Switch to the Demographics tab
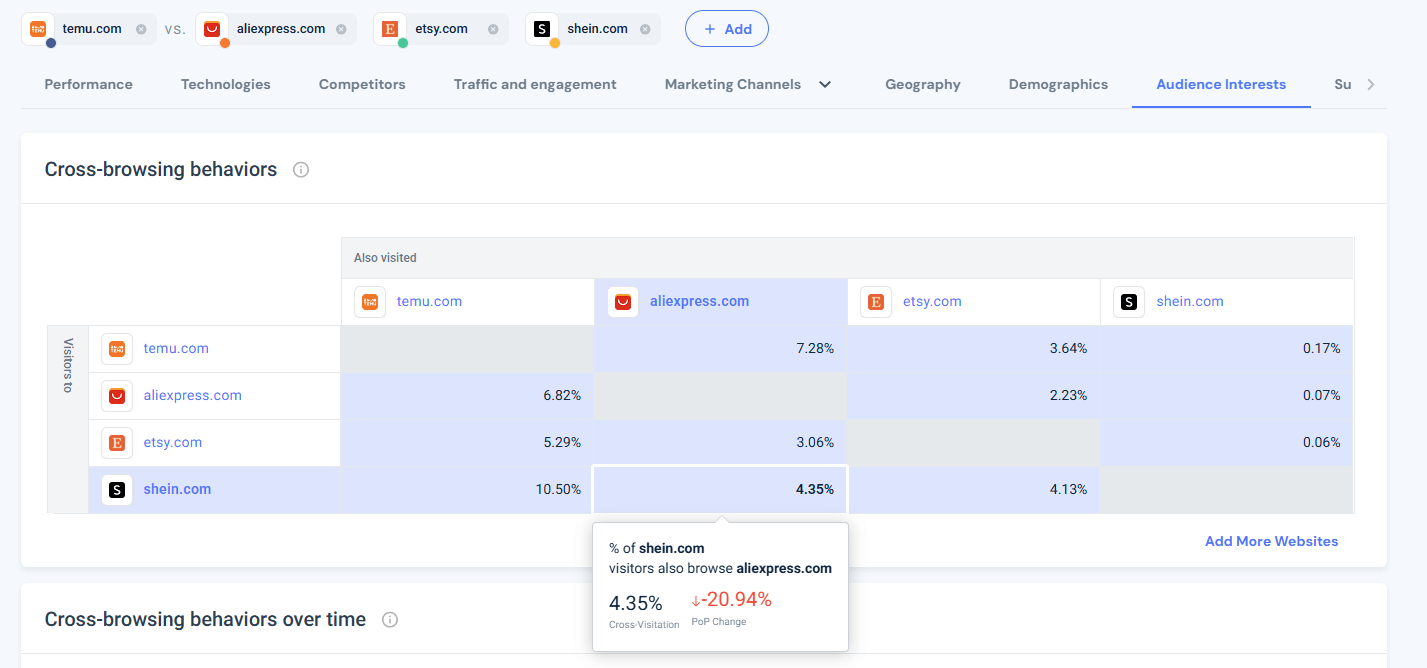 (x=1058, y=84)
